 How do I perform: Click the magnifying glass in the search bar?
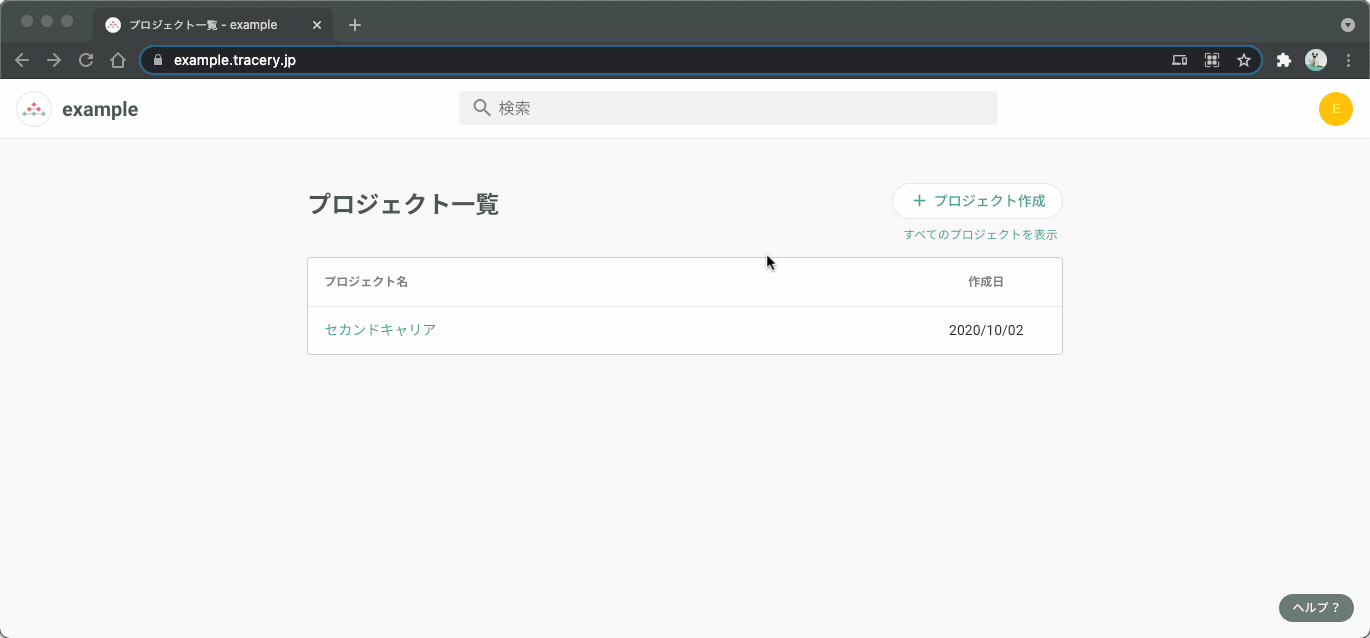click(483, 107)
